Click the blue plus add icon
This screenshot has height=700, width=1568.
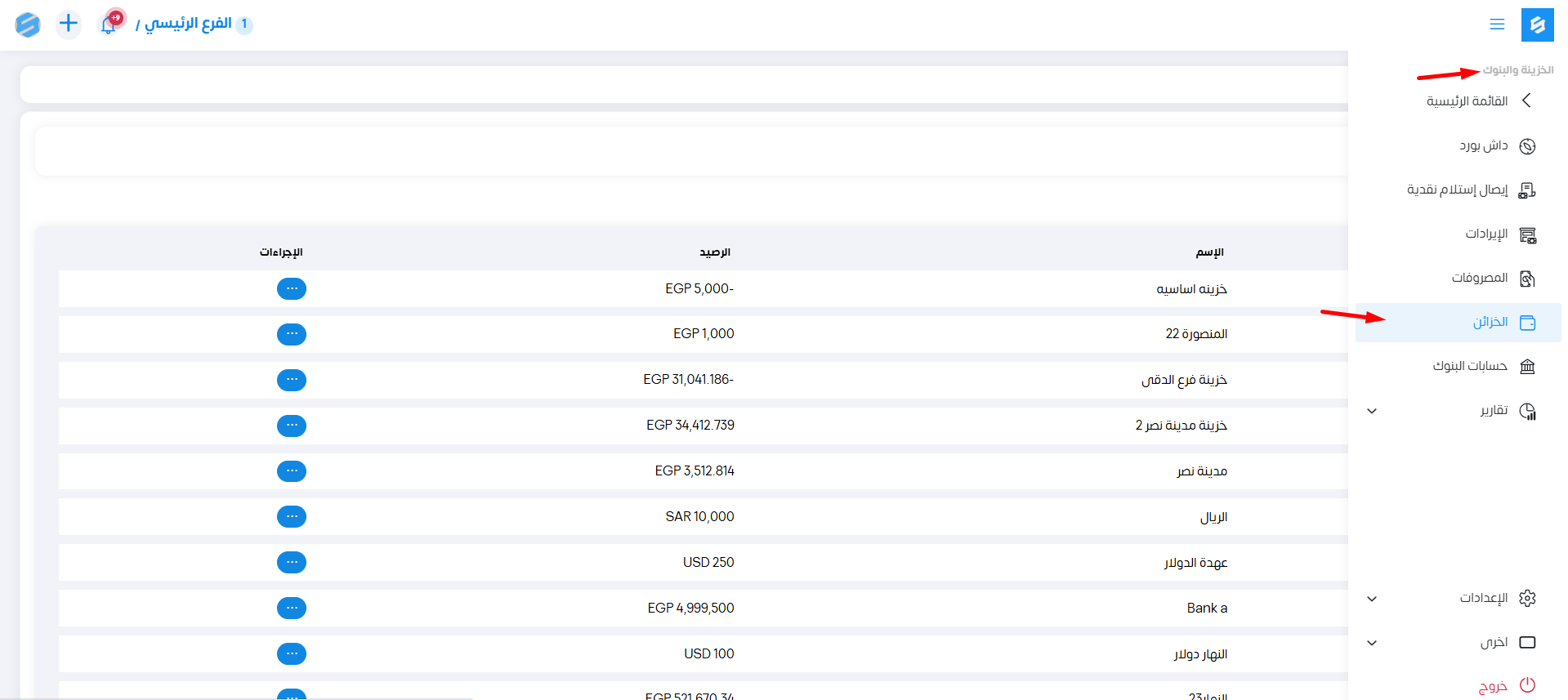point(69,24)
